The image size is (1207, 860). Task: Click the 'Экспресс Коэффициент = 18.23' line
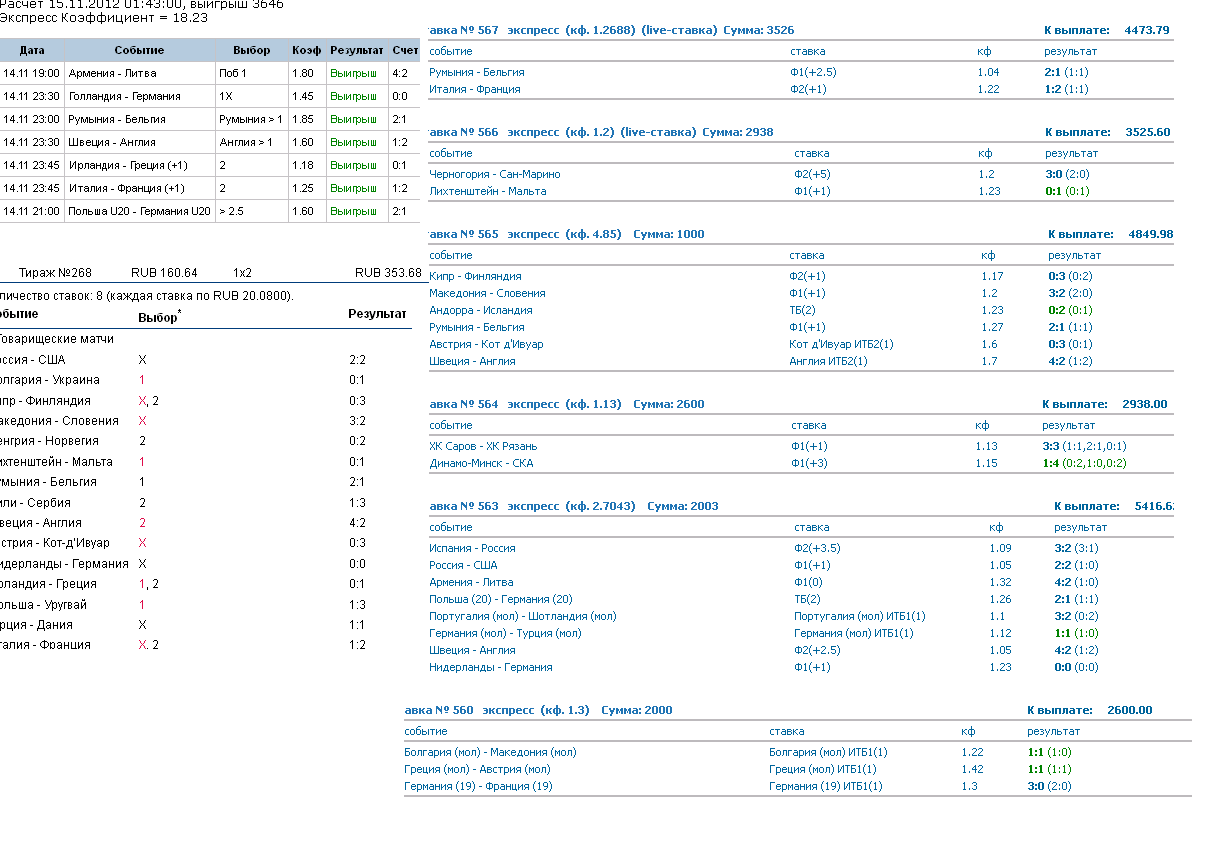[104, 18]
